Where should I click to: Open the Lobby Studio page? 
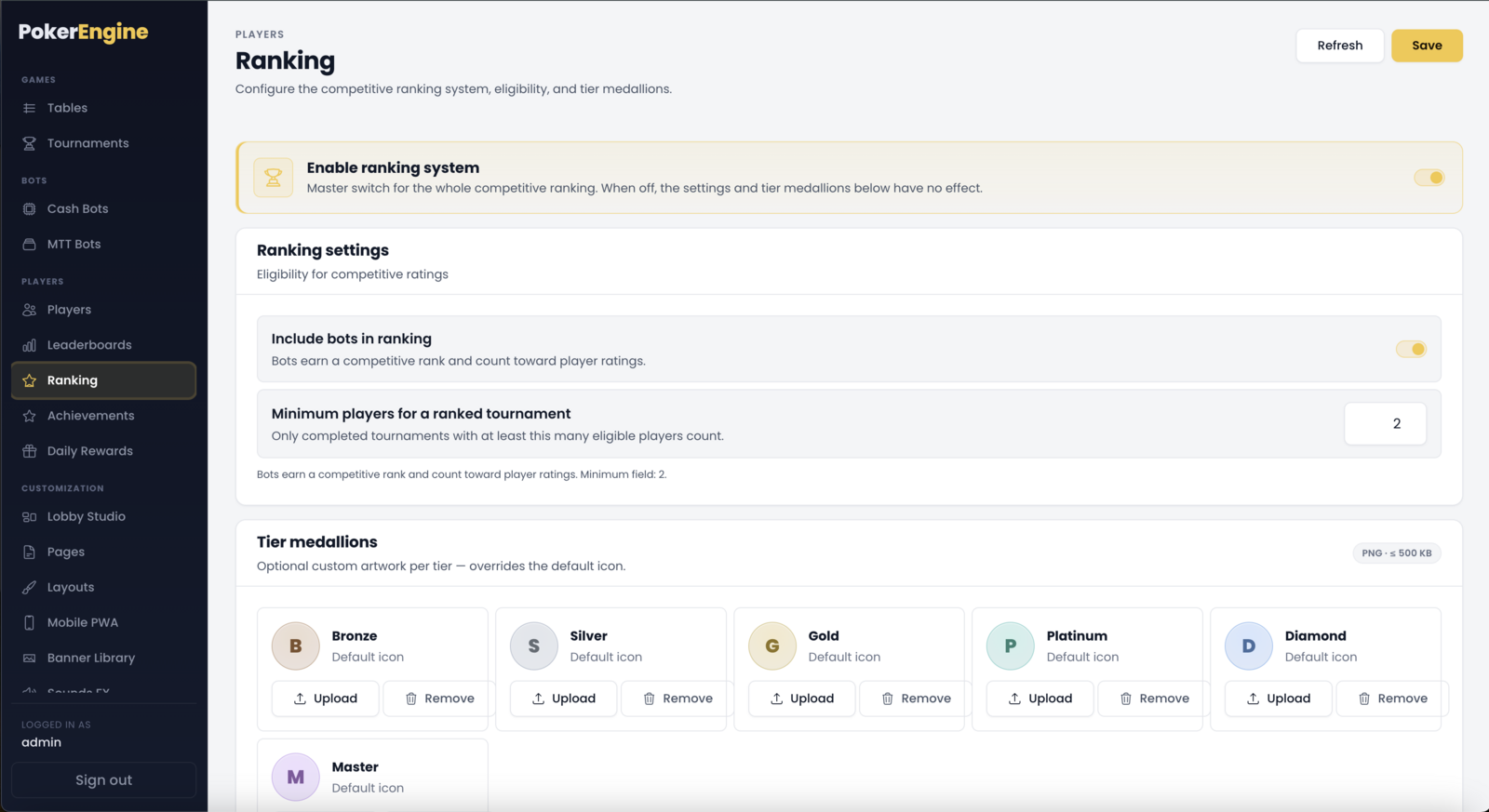tap(103, 517)
